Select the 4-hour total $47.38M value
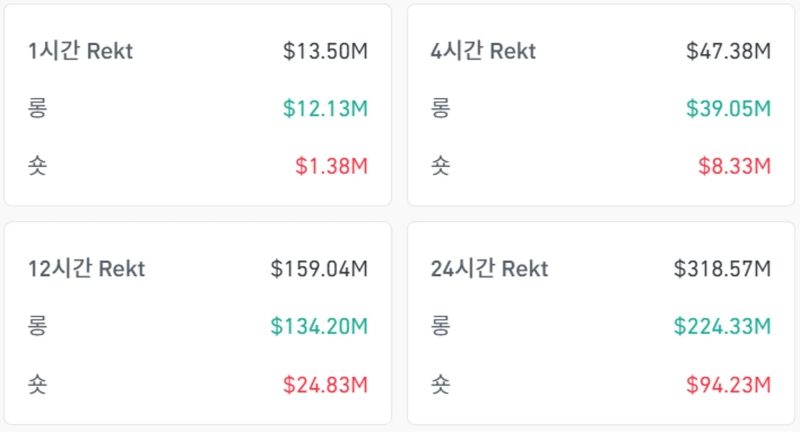 point(728,52)
